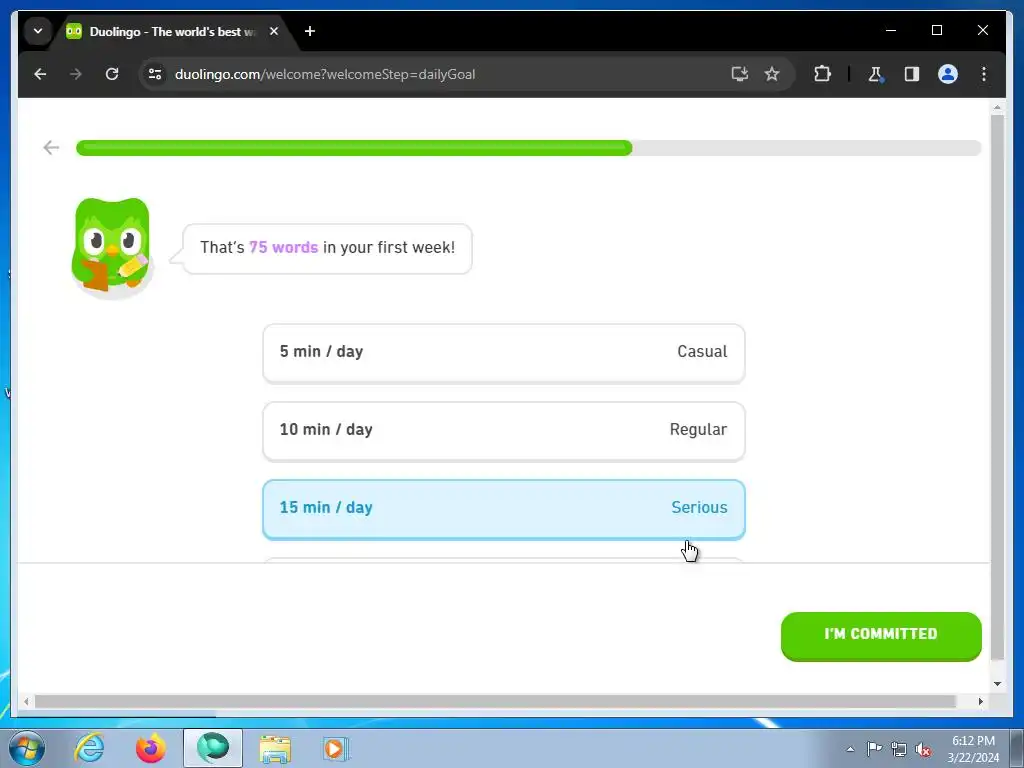Select 15 min / day Serious goal
1024x768 pixels.
[504, 509]
